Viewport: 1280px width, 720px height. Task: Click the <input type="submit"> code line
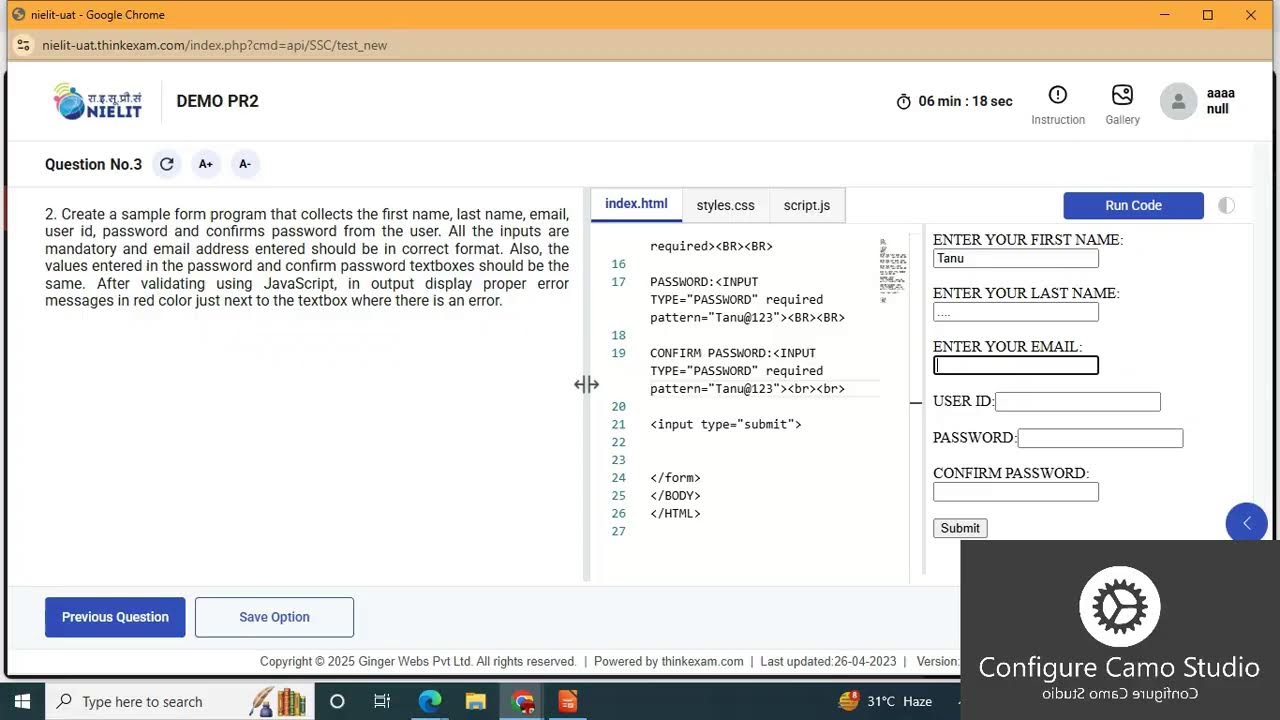[x=725, y=424]
